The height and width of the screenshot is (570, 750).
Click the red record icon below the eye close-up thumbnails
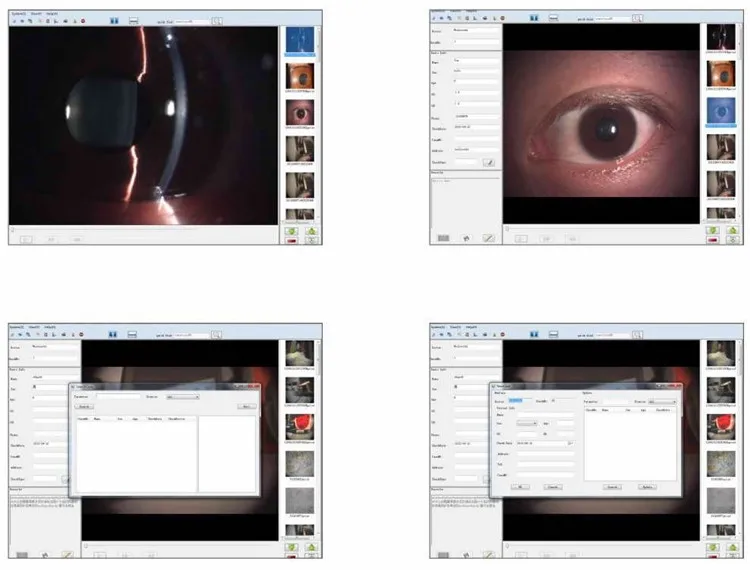pos(713,240)
